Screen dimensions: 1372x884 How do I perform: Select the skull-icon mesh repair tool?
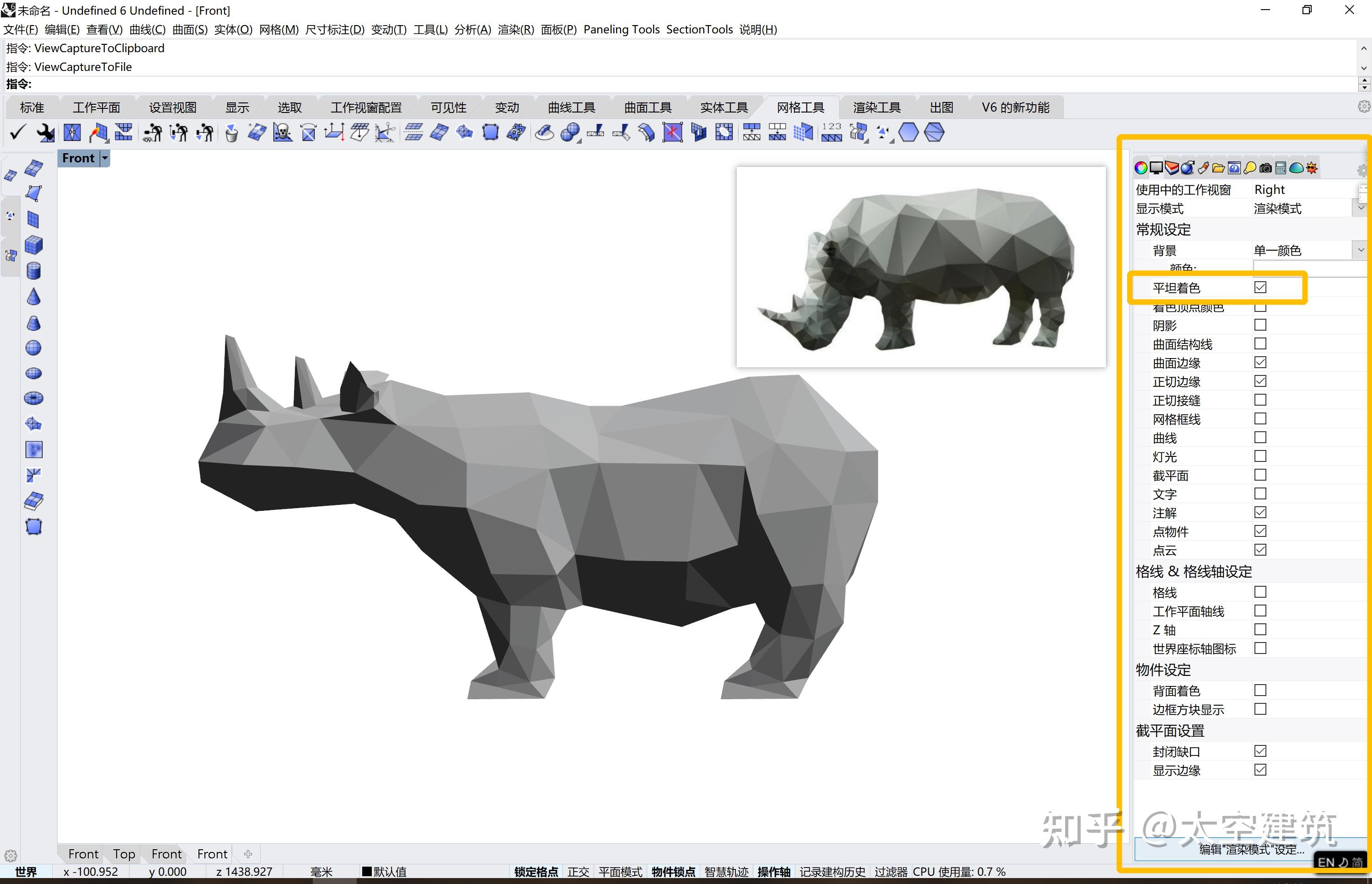pos(283,132)
